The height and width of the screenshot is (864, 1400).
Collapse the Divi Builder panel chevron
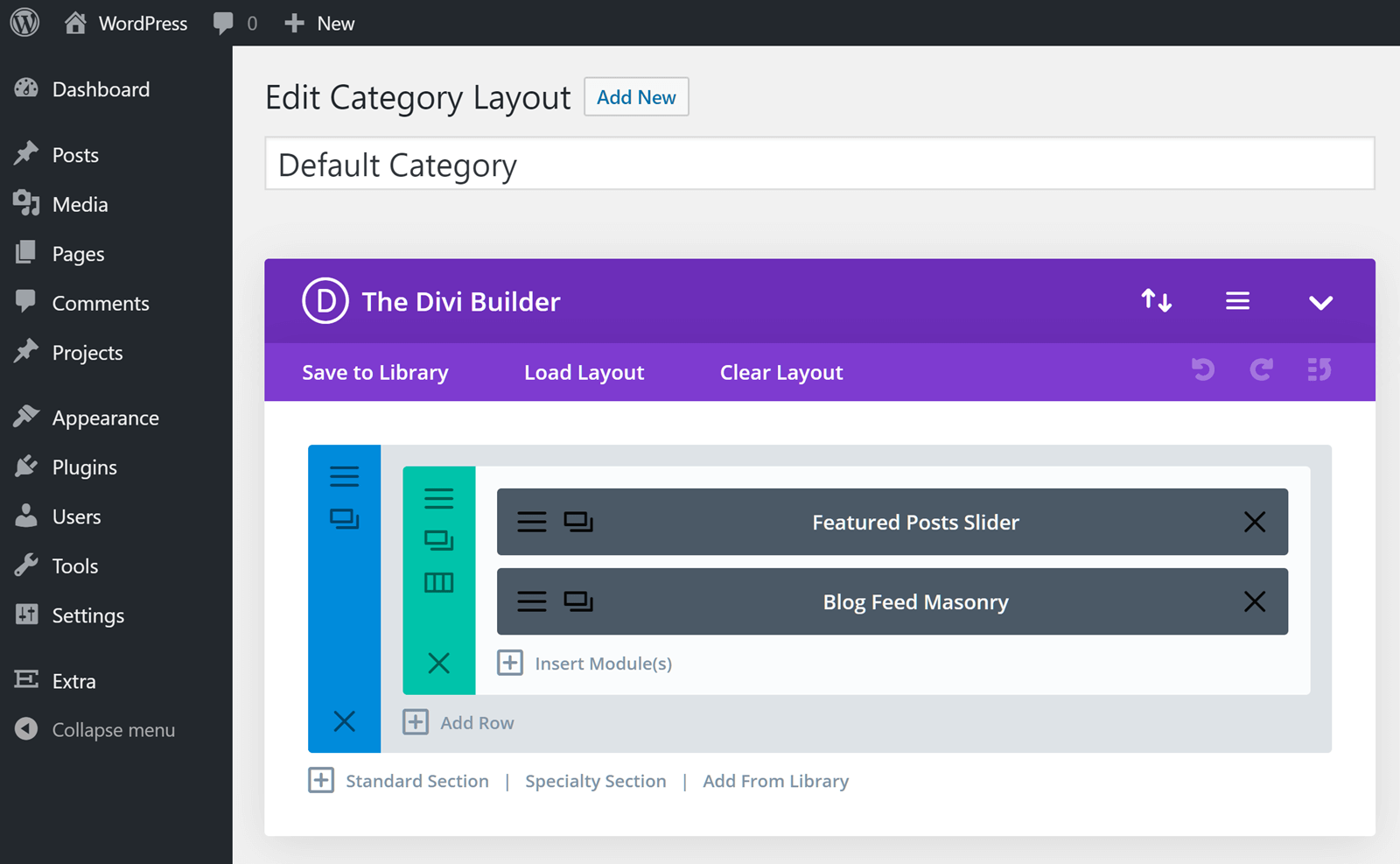[x=1320, y=303]
